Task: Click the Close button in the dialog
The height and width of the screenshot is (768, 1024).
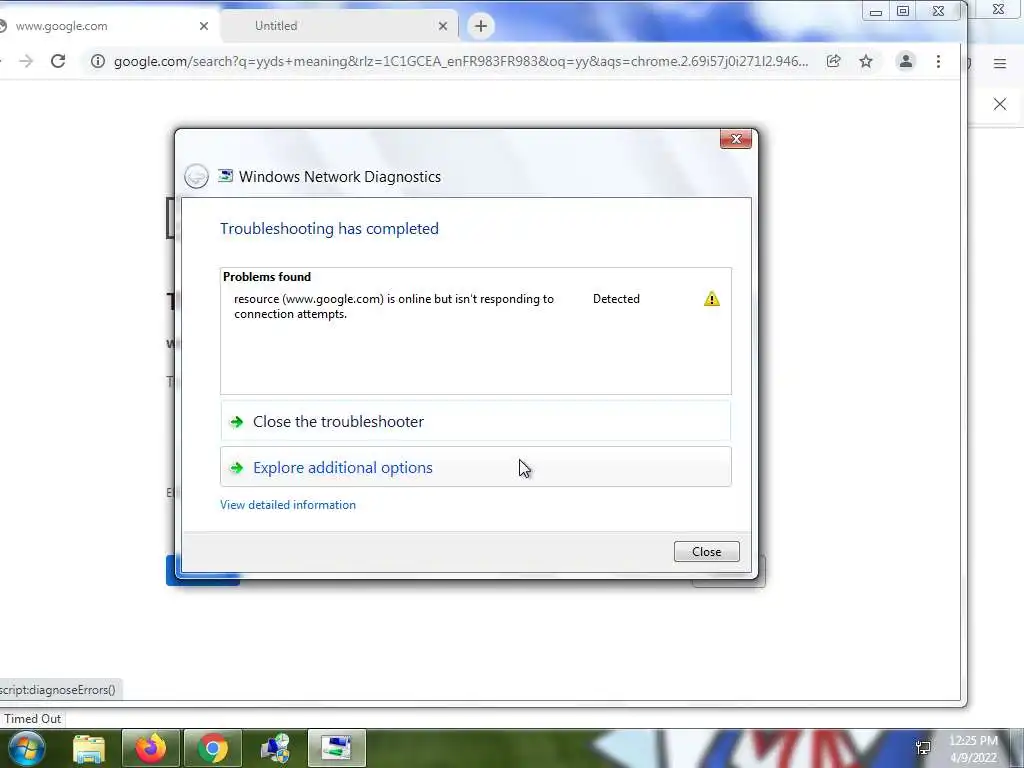Action: (707, 551)
